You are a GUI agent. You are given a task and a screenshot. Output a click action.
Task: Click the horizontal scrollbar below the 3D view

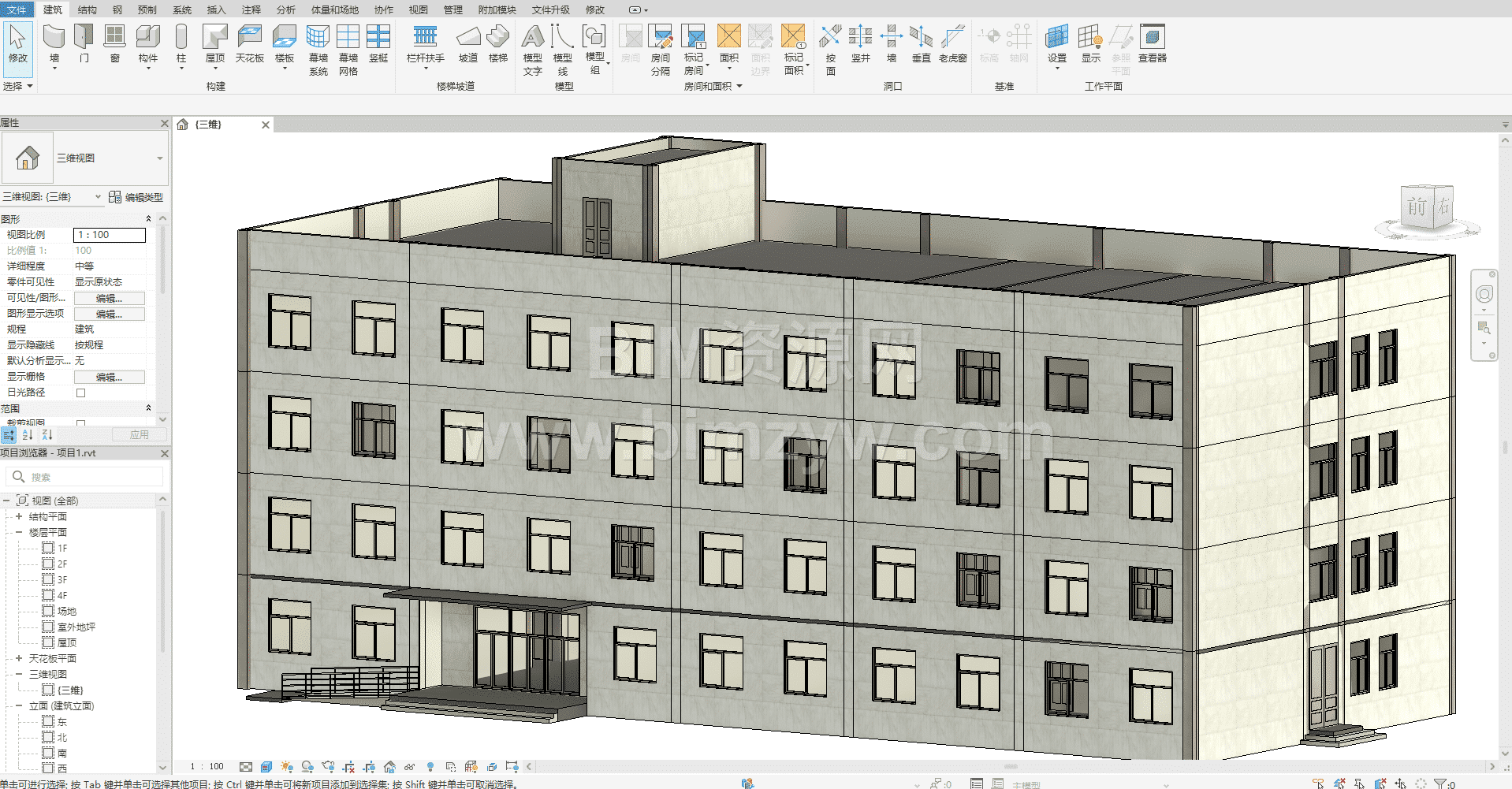click(1009, 767)
